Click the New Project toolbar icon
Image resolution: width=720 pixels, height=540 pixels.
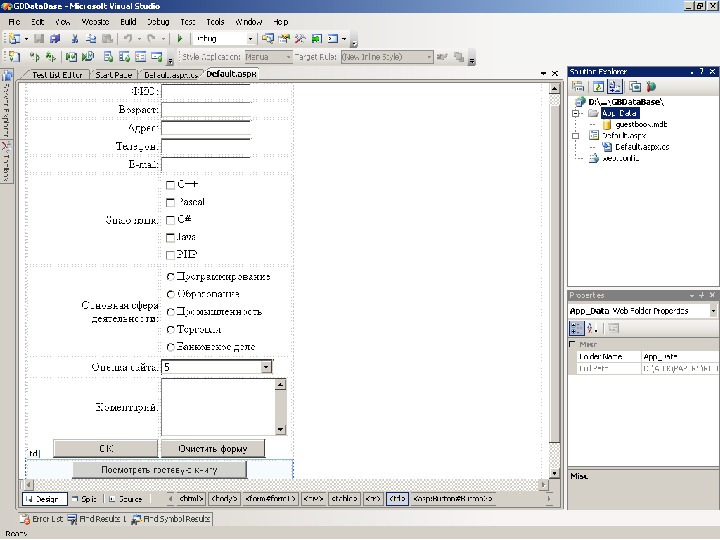15,39
